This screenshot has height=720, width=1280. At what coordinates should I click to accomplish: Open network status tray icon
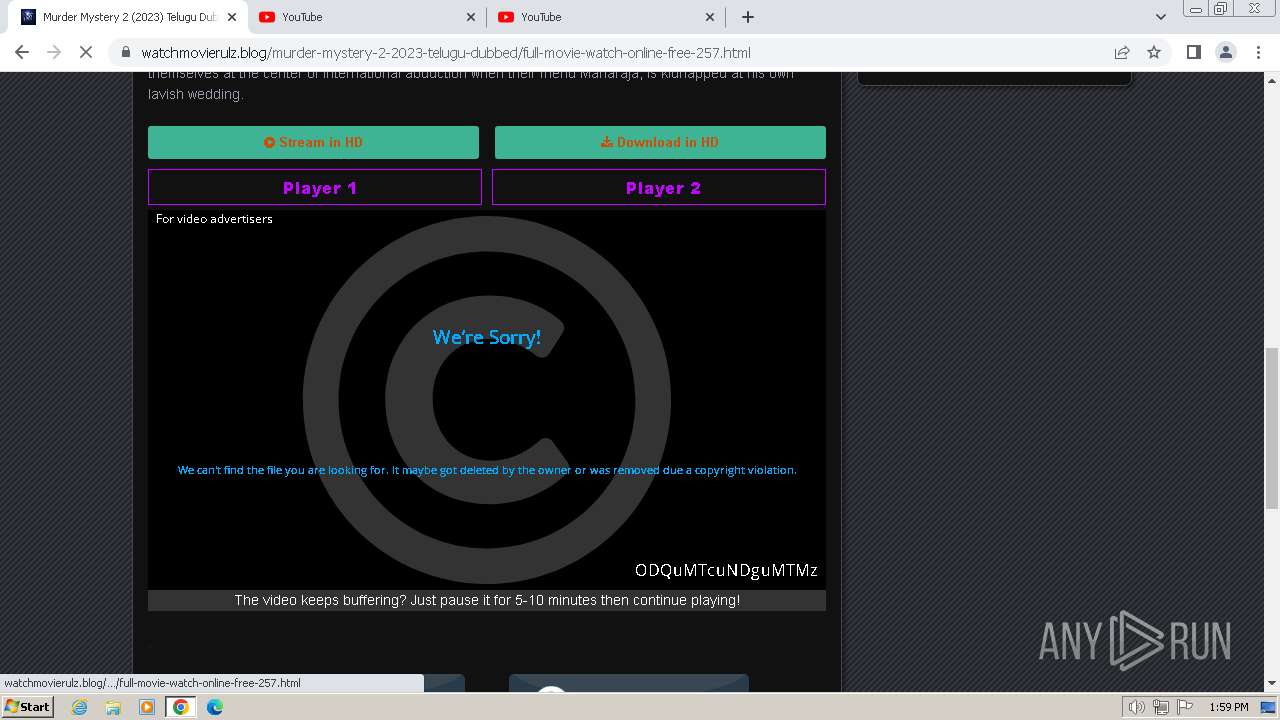1160,707
